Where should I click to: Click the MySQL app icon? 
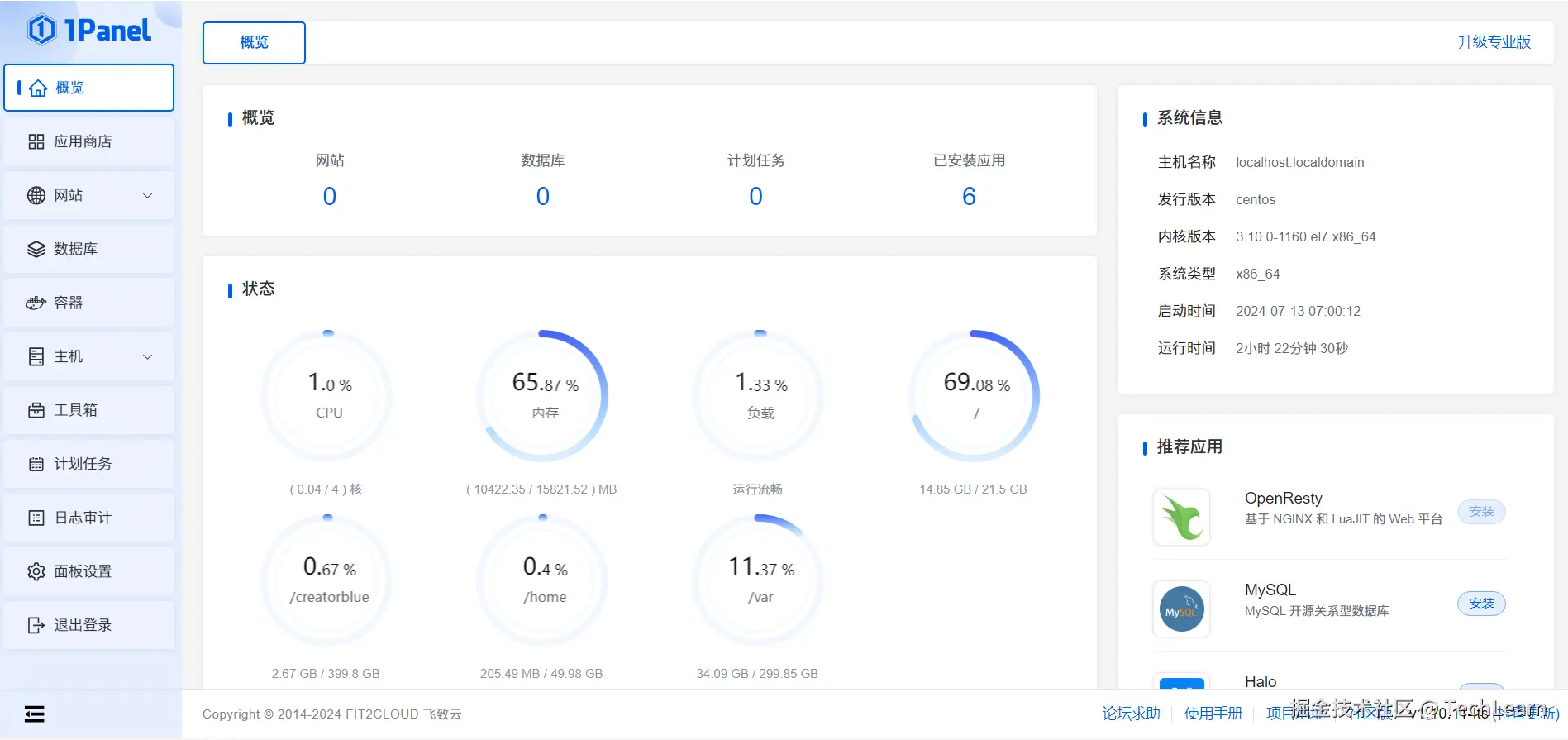(x=1182, y=609)
